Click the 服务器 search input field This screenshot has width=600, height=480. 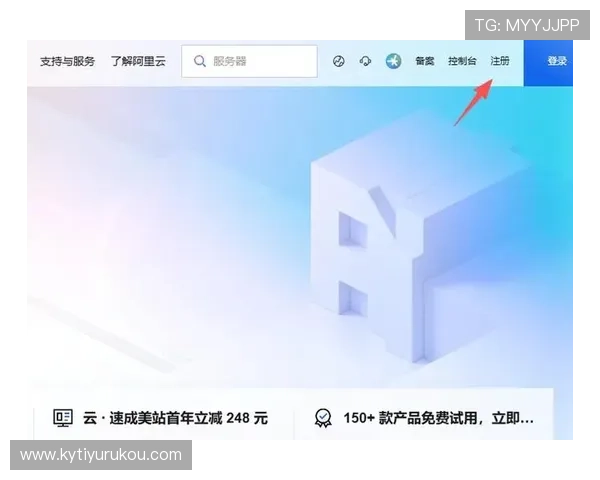(x=249, y=61)
